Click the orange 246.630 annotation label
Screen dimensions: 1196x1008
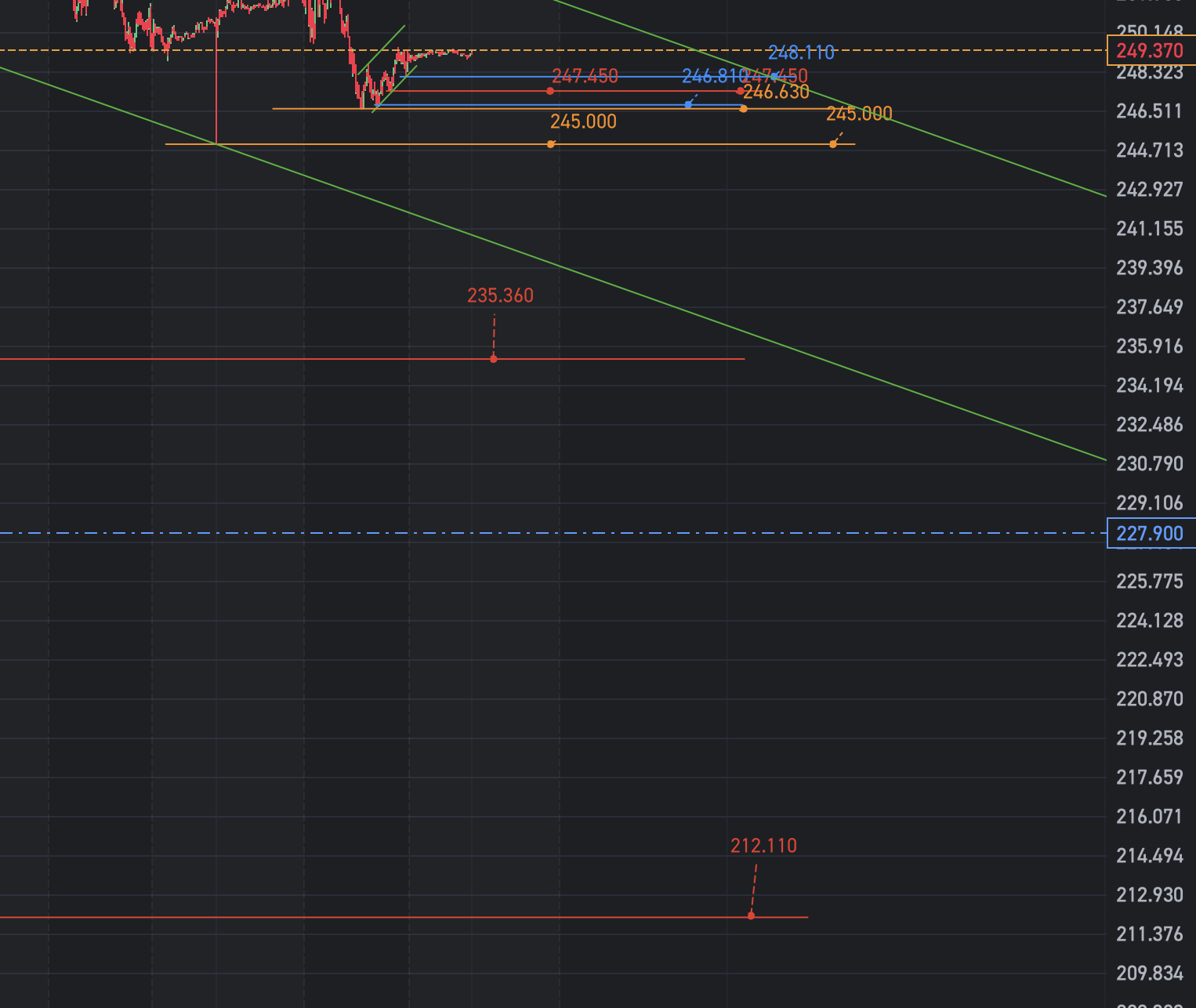pyautogui.click(x=776, y=92)
